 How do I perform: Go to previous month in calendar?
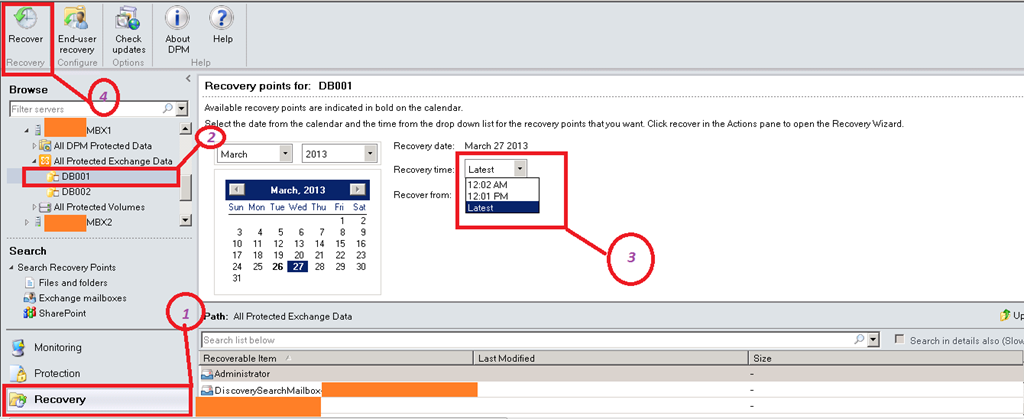(x=238, y=190)
